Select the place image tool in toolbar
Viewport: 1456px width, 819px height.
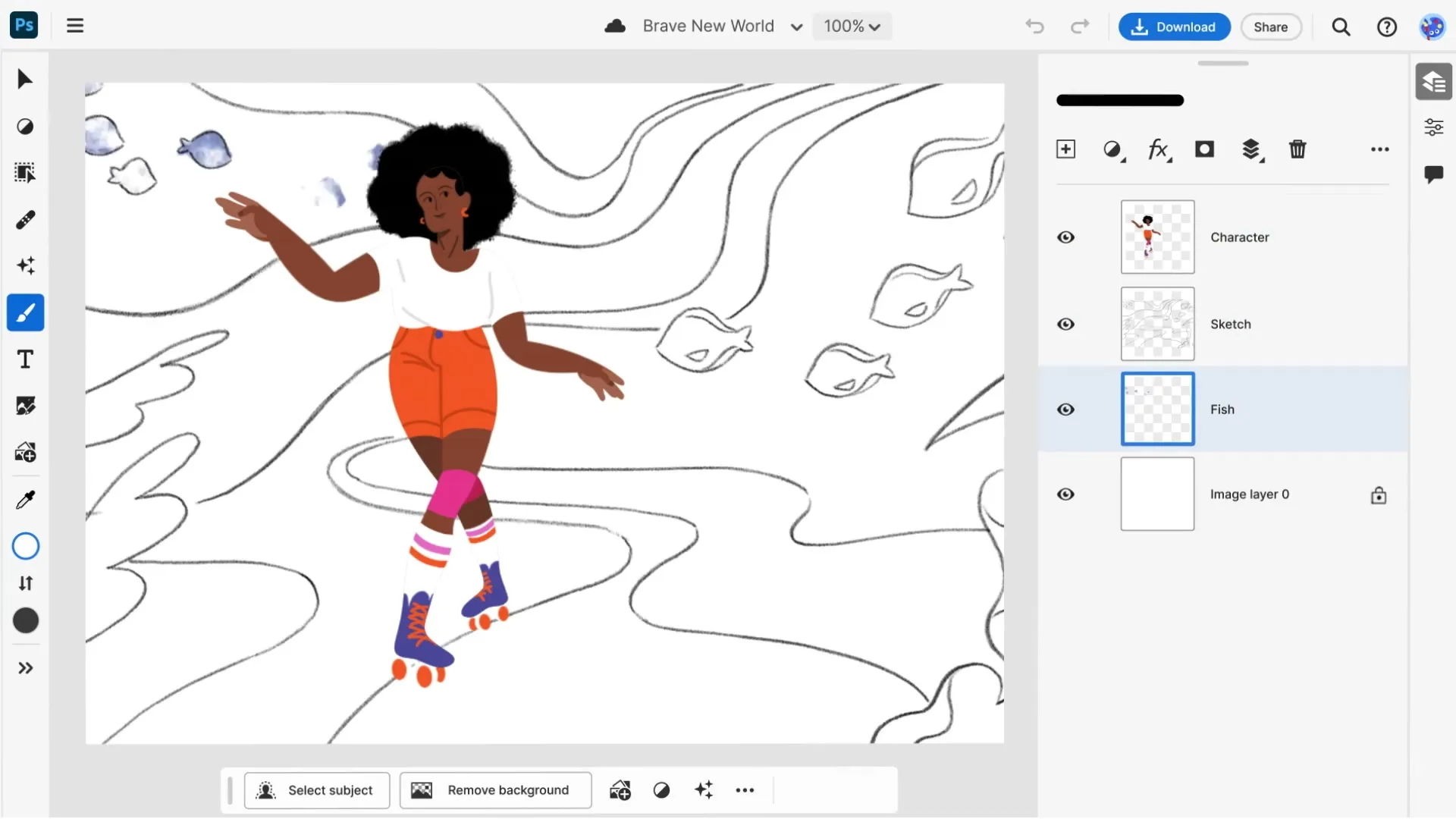[x=25, y=453]
